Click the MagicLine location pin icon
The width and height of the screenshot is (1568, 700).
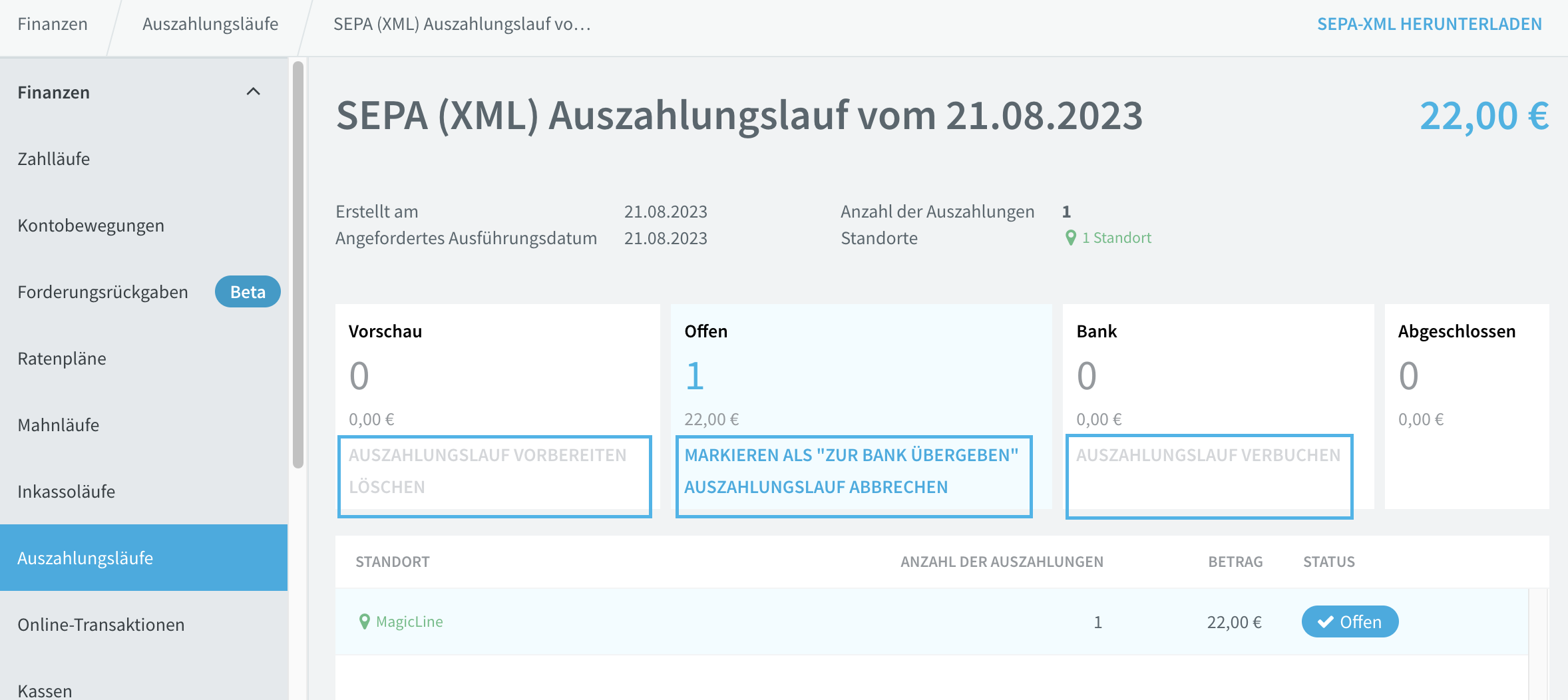(x=365, y=621)
